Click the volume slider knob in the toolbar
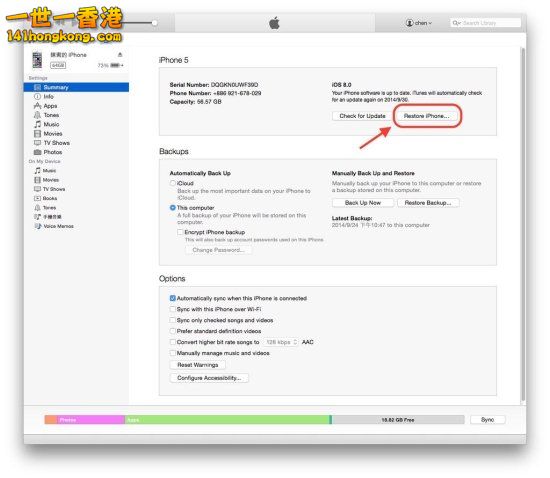550x478 pixels. (154, 23)
